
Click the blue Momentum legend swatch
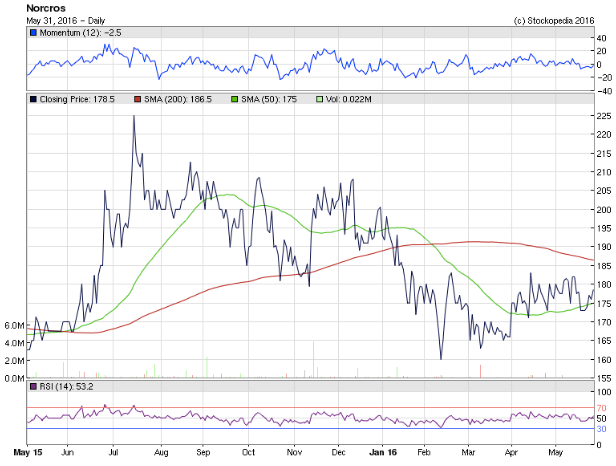click(33, 33)
